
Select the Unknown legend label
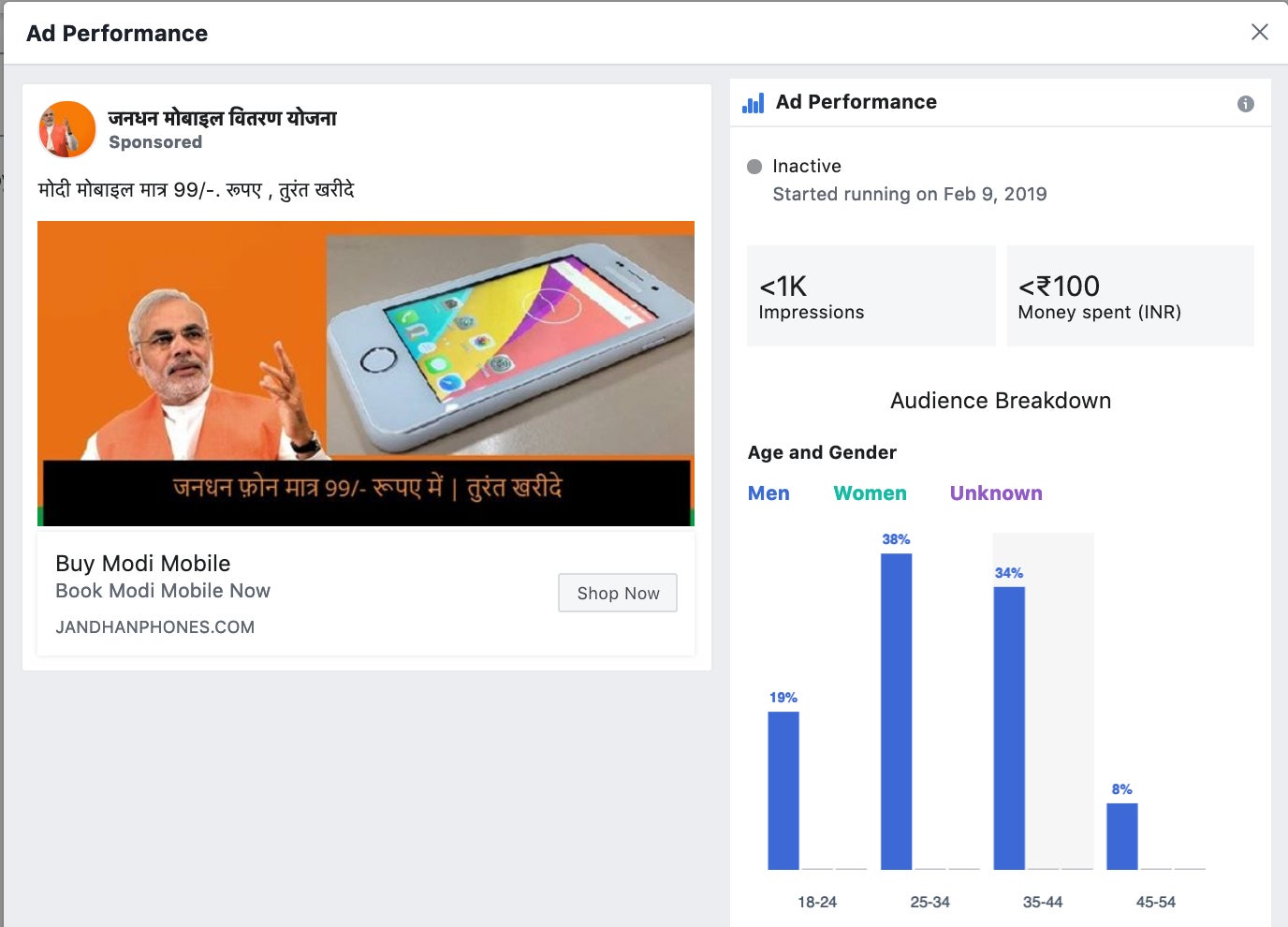click(996, 493)
